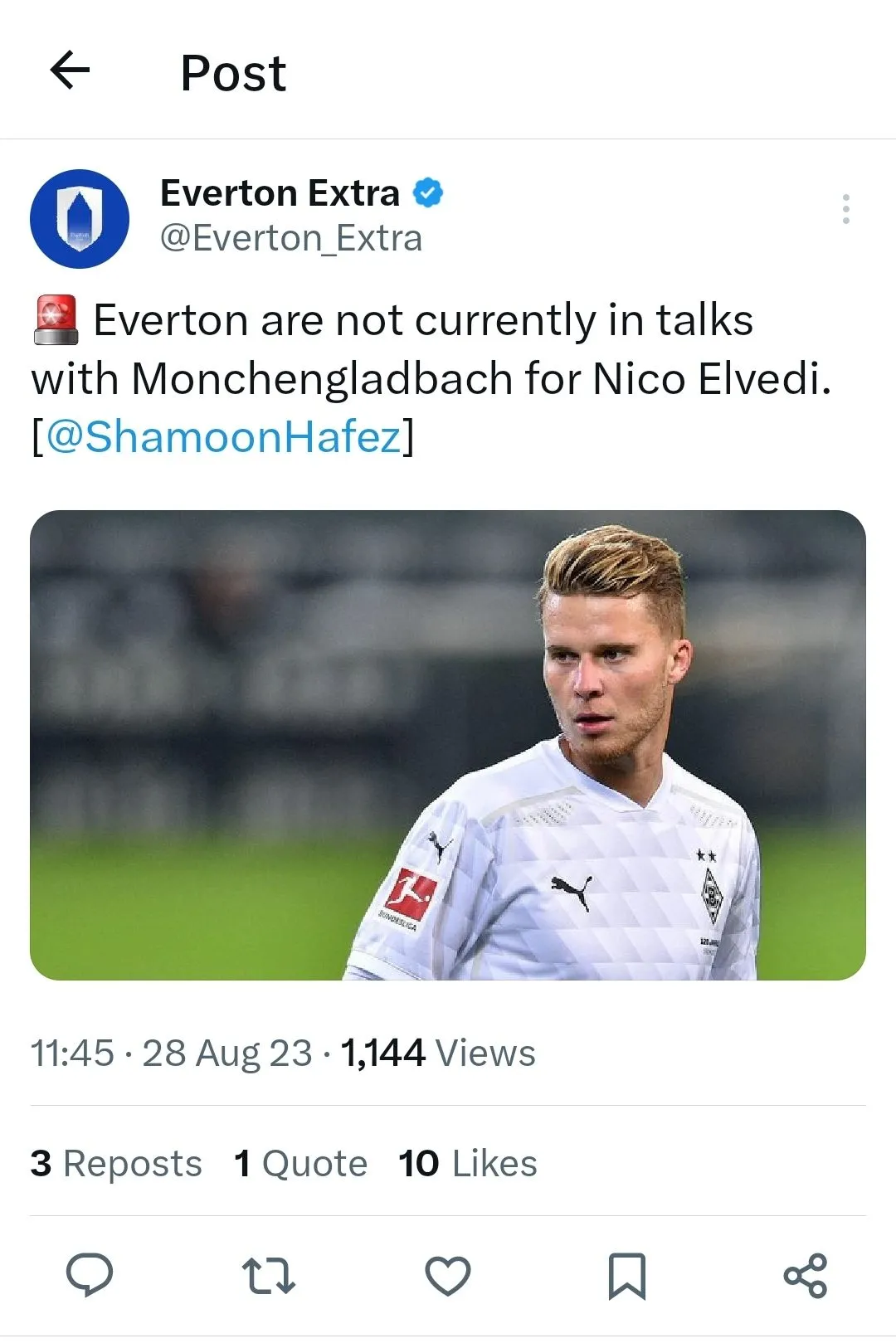Tap the blue verified badge
896x1343 pixels.
[428, 193]
